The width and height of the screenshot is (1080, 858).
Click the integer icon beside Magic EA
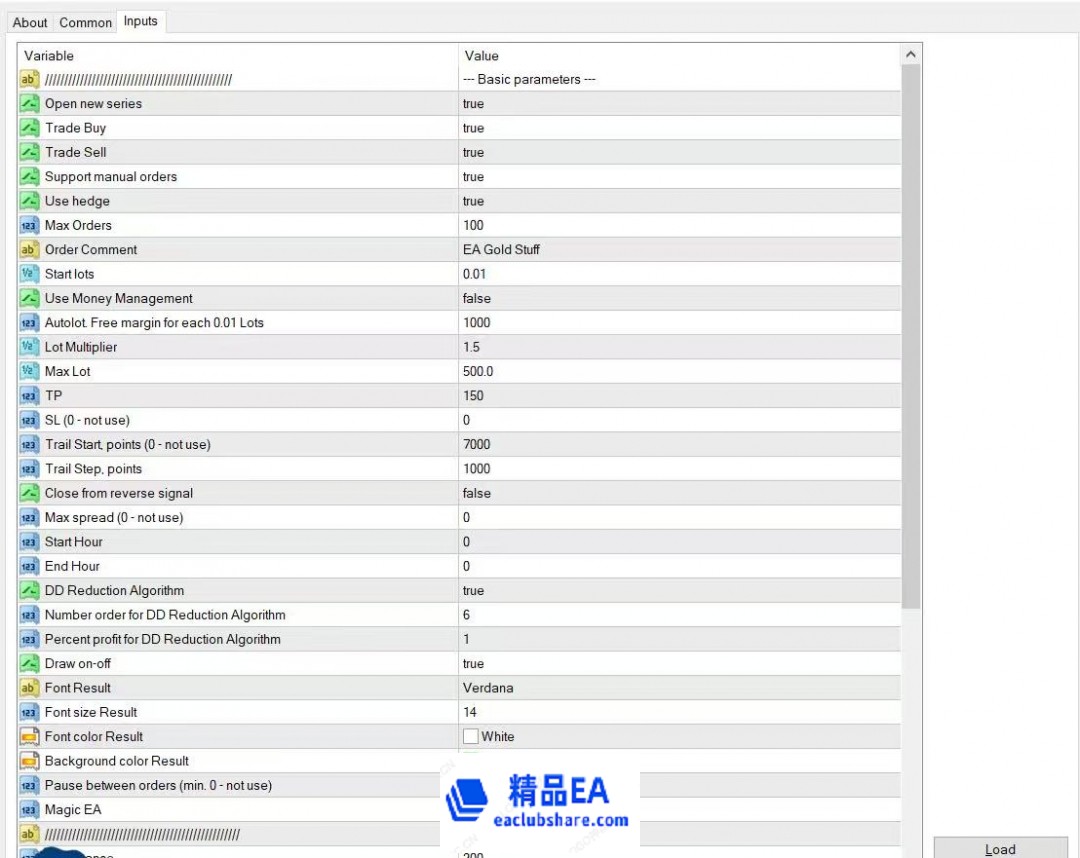coord(29,810)
